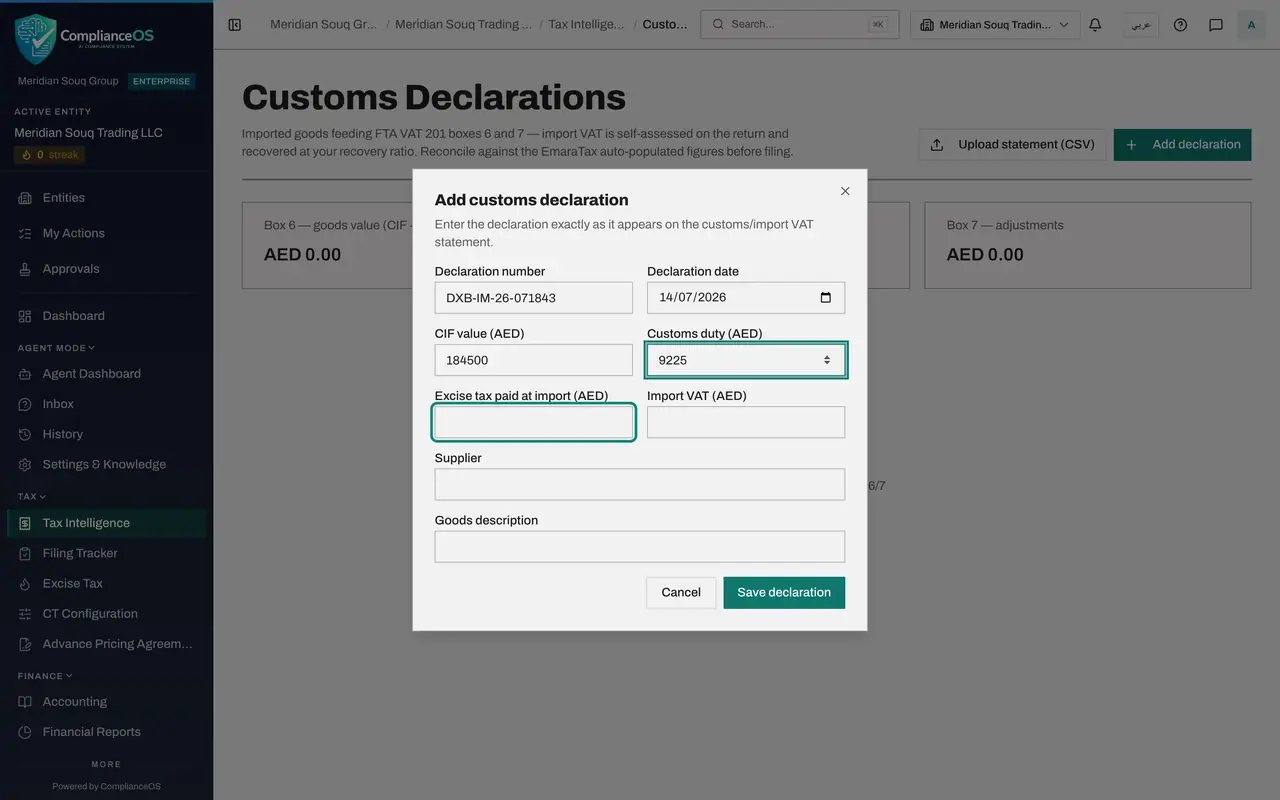Click the Financial Reports icon
The width and height of the screenshot is (1280, 800).
pos(25,732)
